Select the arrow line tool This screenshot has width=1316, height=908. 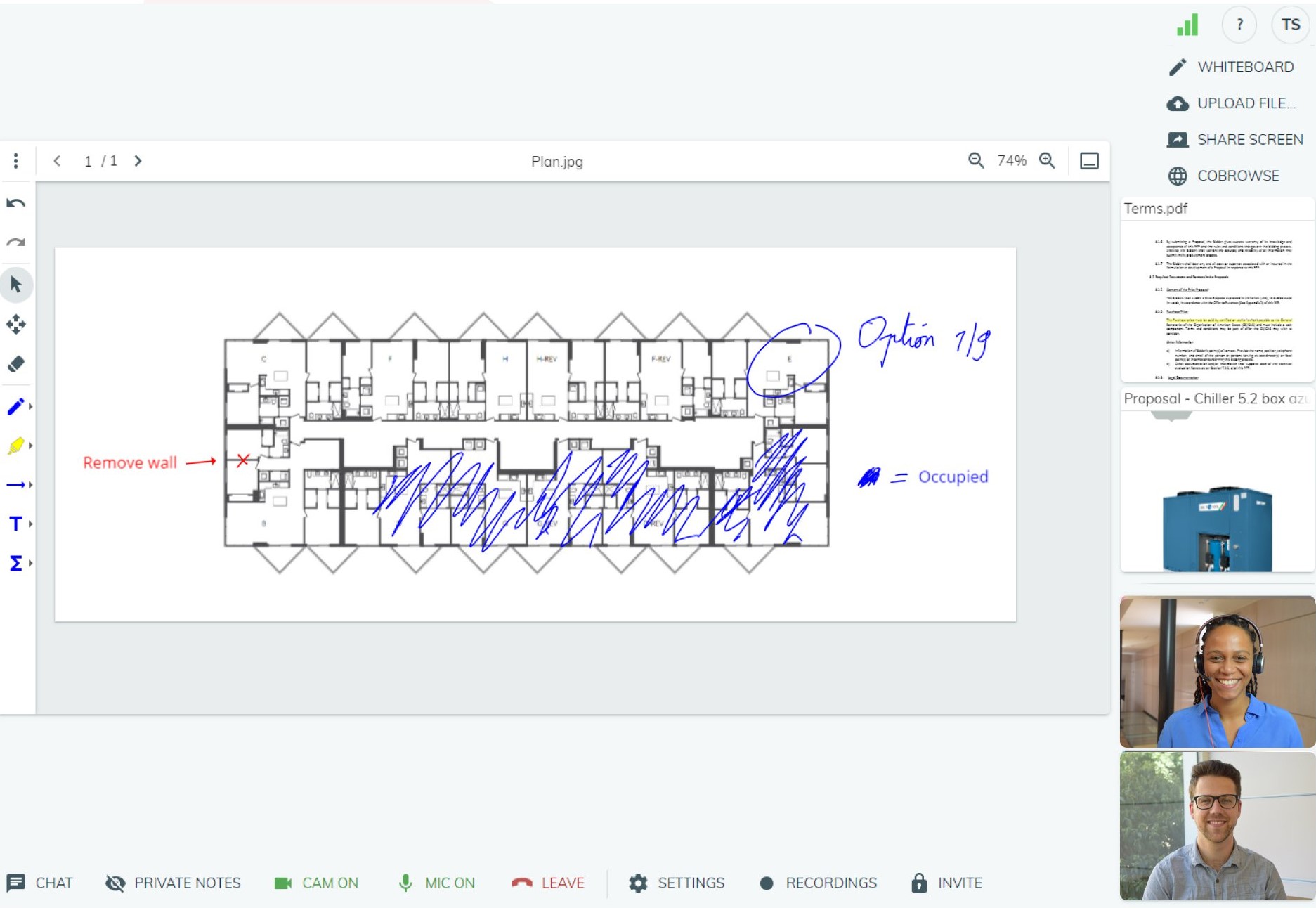[15, 485]
